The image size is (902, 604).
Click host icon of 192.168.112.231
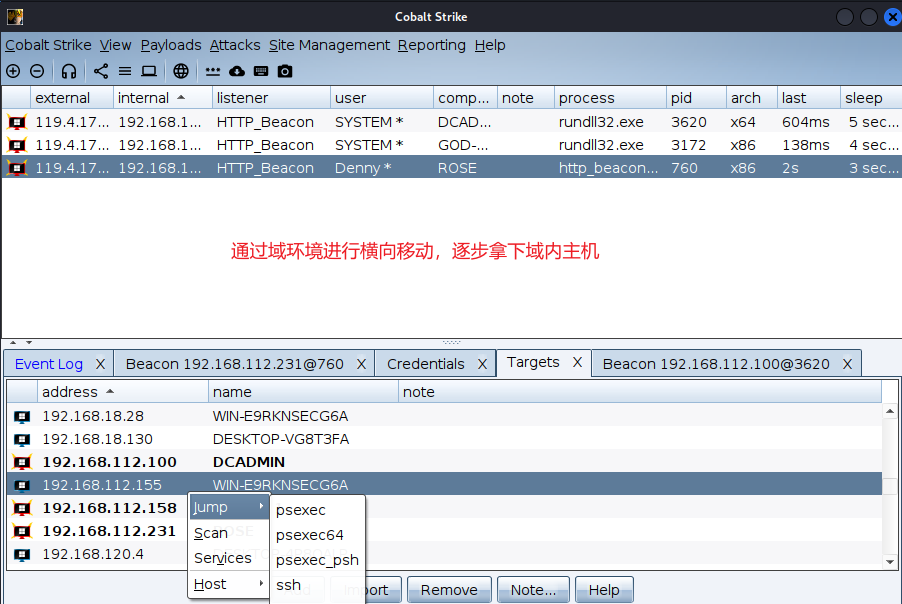point(22,531)
